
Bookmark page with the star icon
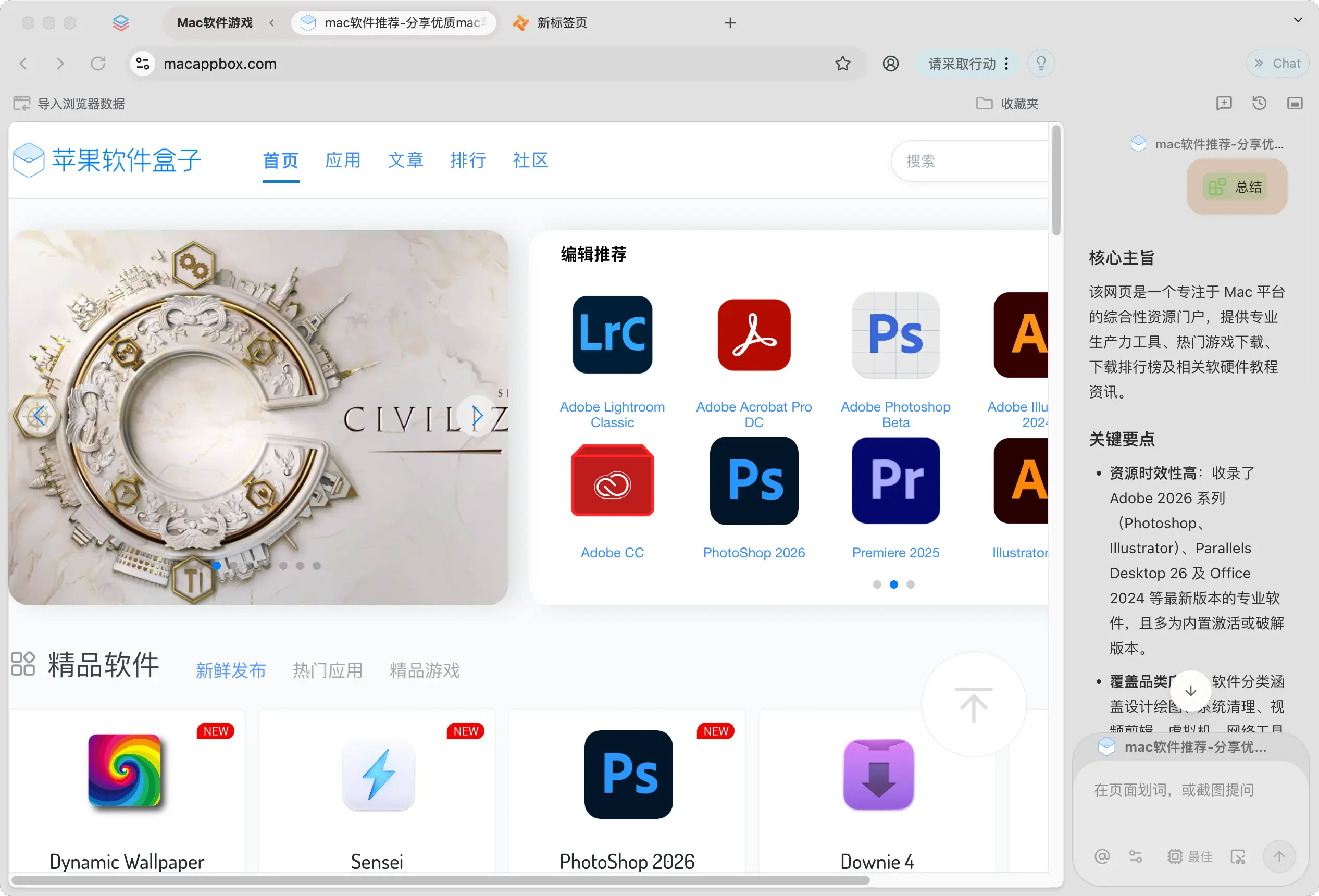pyautogui.click(x=842, y=64)
